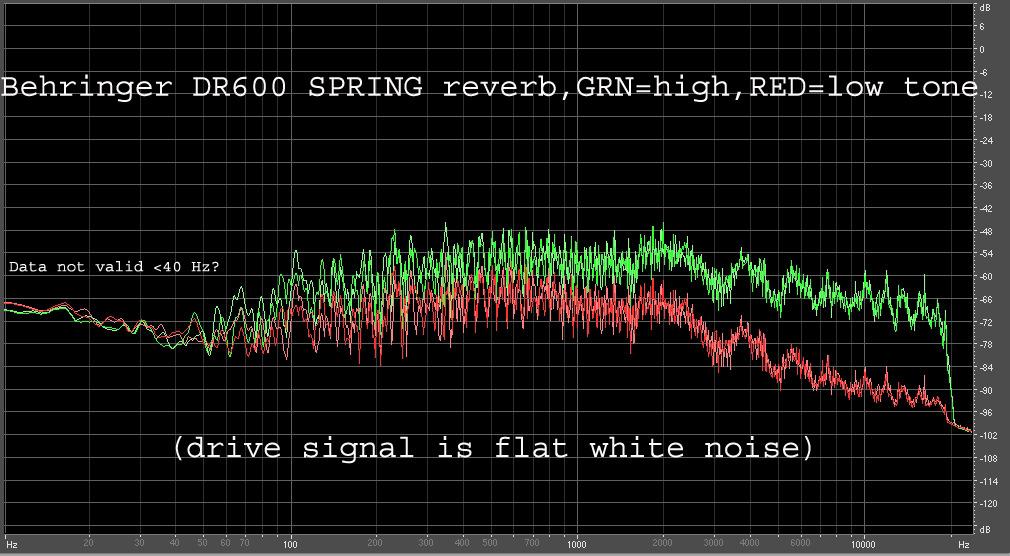Click the -30 dB level axis label
The height and width of the screenshot is (556, 1010).
986,163
